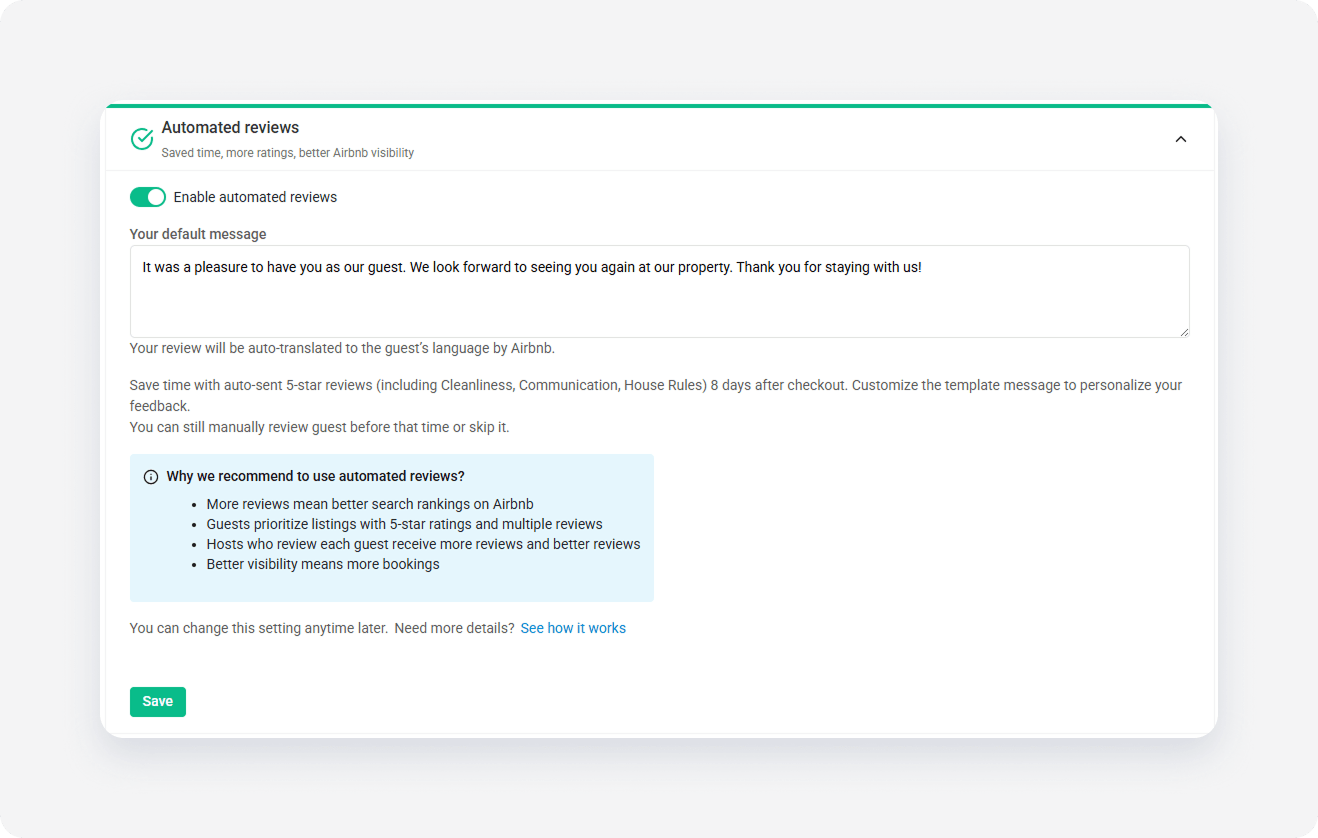The height and width of the screenshot is (838, 1318).
Task: Click the text resize handle of message box
Action: point(1183,331)
